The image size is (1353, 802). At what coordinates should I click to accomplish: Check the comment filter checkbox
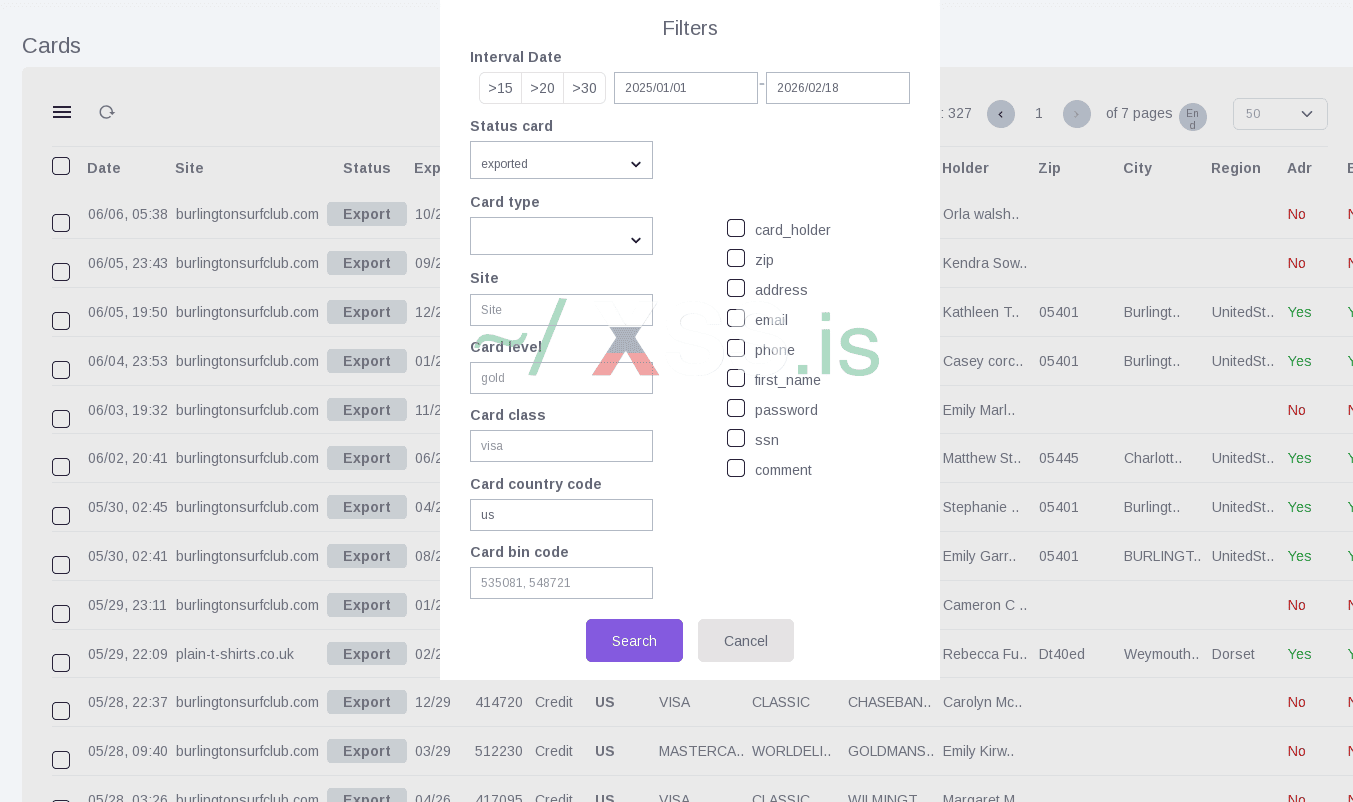coord(736,468)
